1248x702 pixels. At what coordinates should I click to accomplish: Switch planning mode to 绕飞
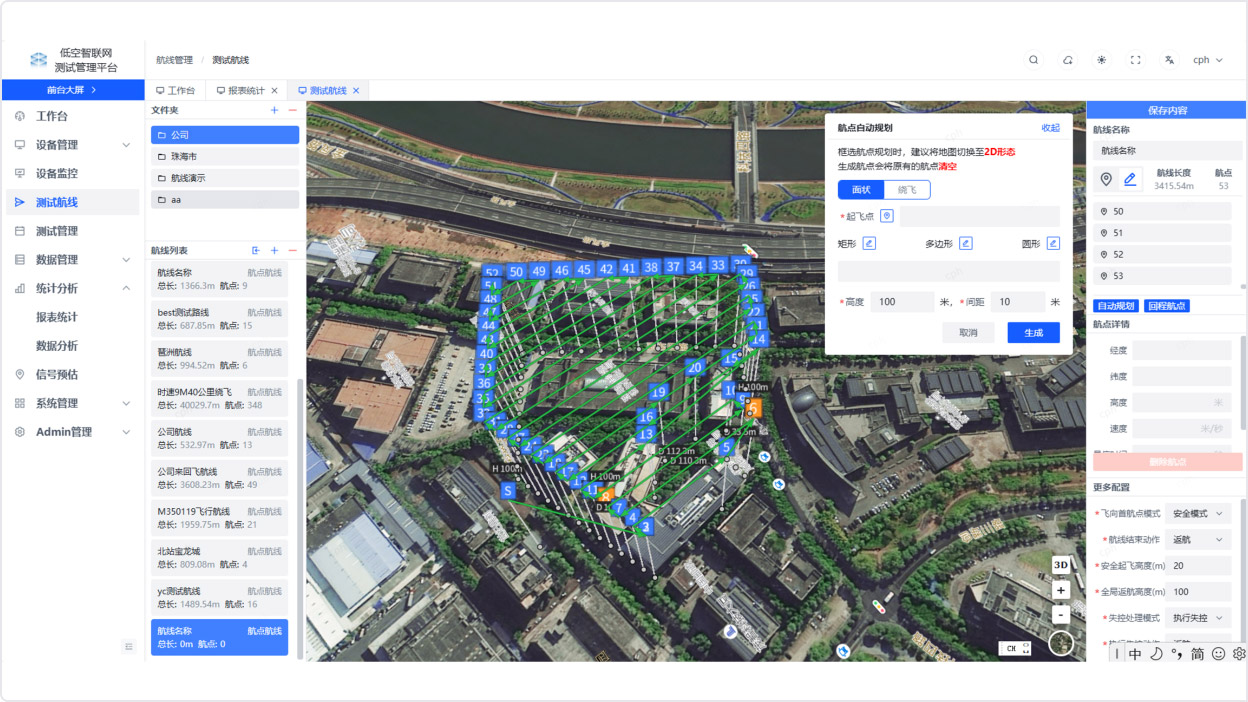(x=907, y=190)
